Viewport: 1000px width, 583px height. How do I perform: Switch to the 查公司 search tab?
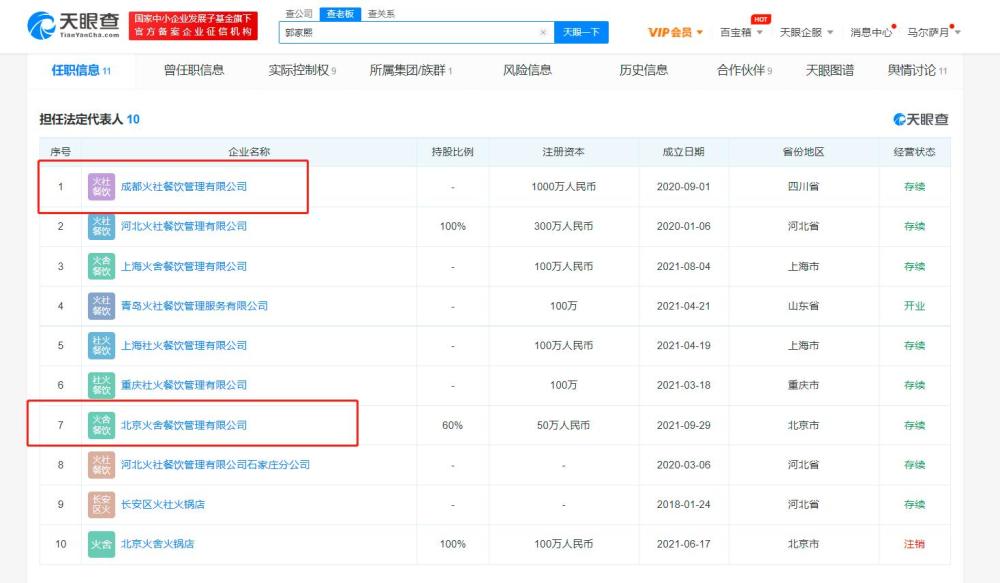tap(298, 13)
